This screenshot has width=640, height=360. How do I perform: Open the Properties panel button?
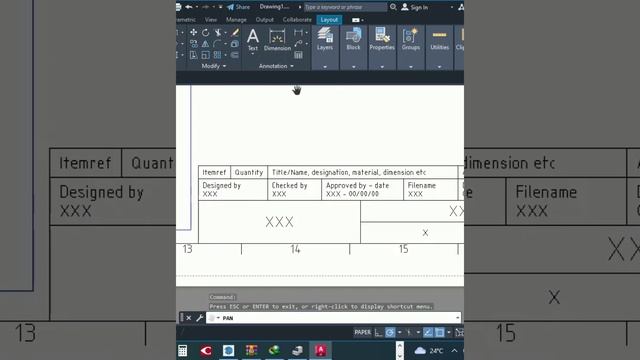coord(382,39)
